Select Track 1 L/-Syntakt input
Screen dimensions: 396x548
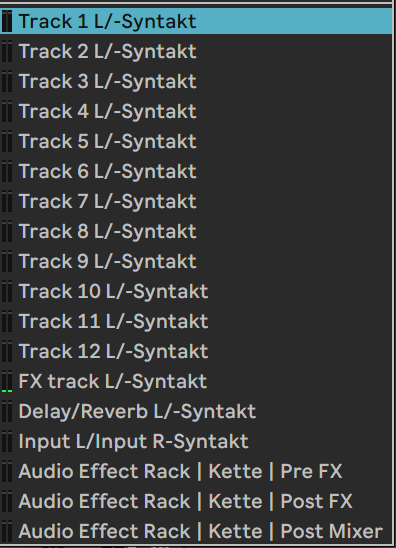click(196, 21)
